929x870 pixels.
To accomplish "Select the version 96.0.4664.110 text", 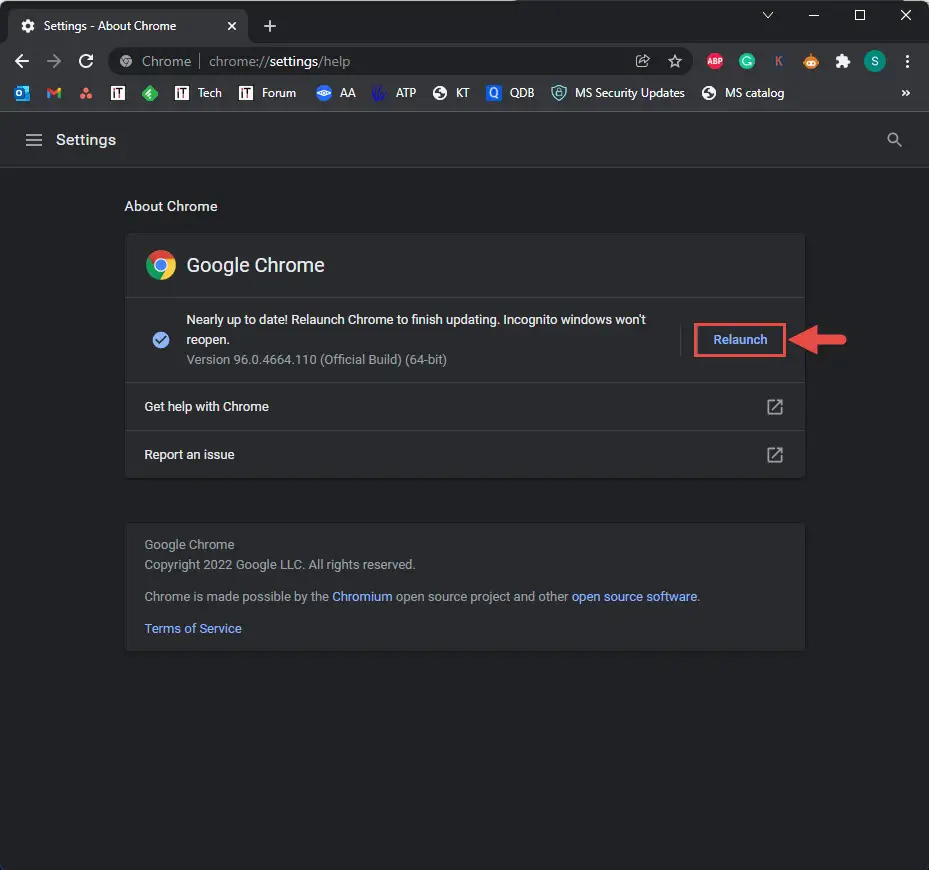I will click(316, 360).
